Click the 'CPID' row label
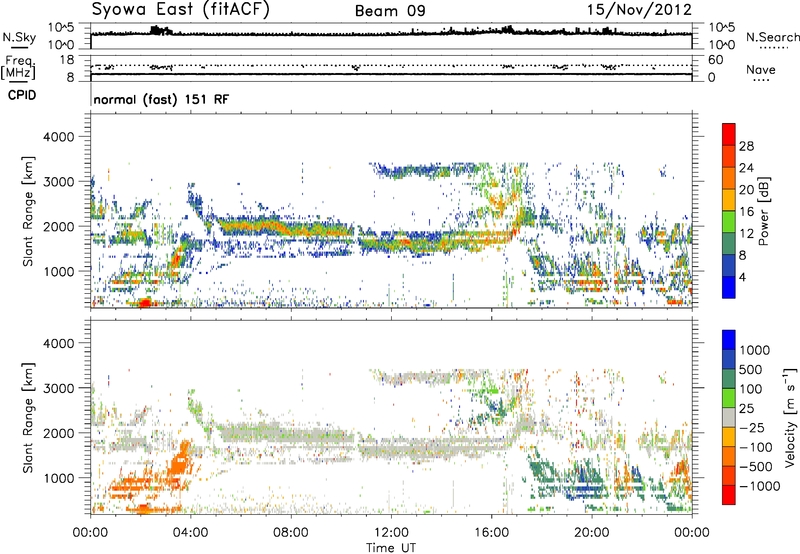This screenshot has height=554, width=800. (22, 95)
